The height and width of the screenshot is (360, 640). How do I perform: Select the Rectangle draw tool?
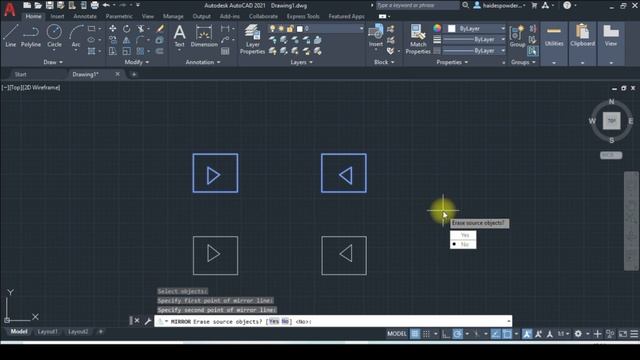[91, 29]
